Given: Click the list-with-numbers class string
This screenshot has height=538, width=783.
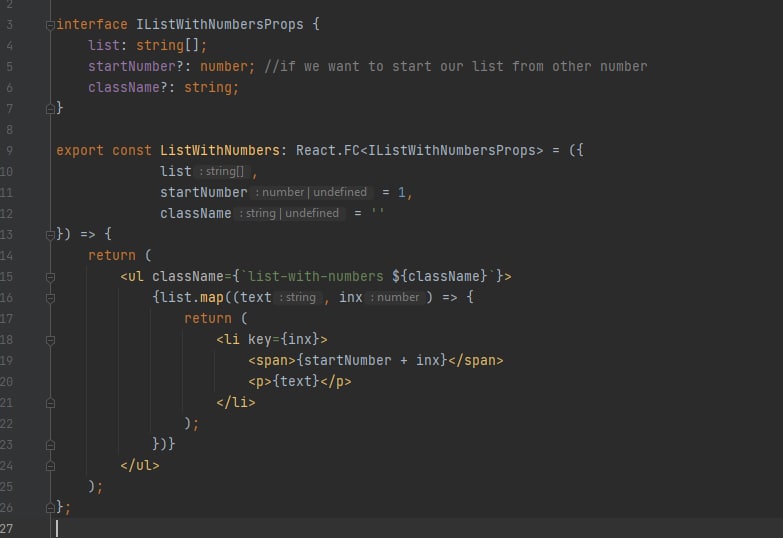Looking at the screenshot, I should tap(316, 276).
